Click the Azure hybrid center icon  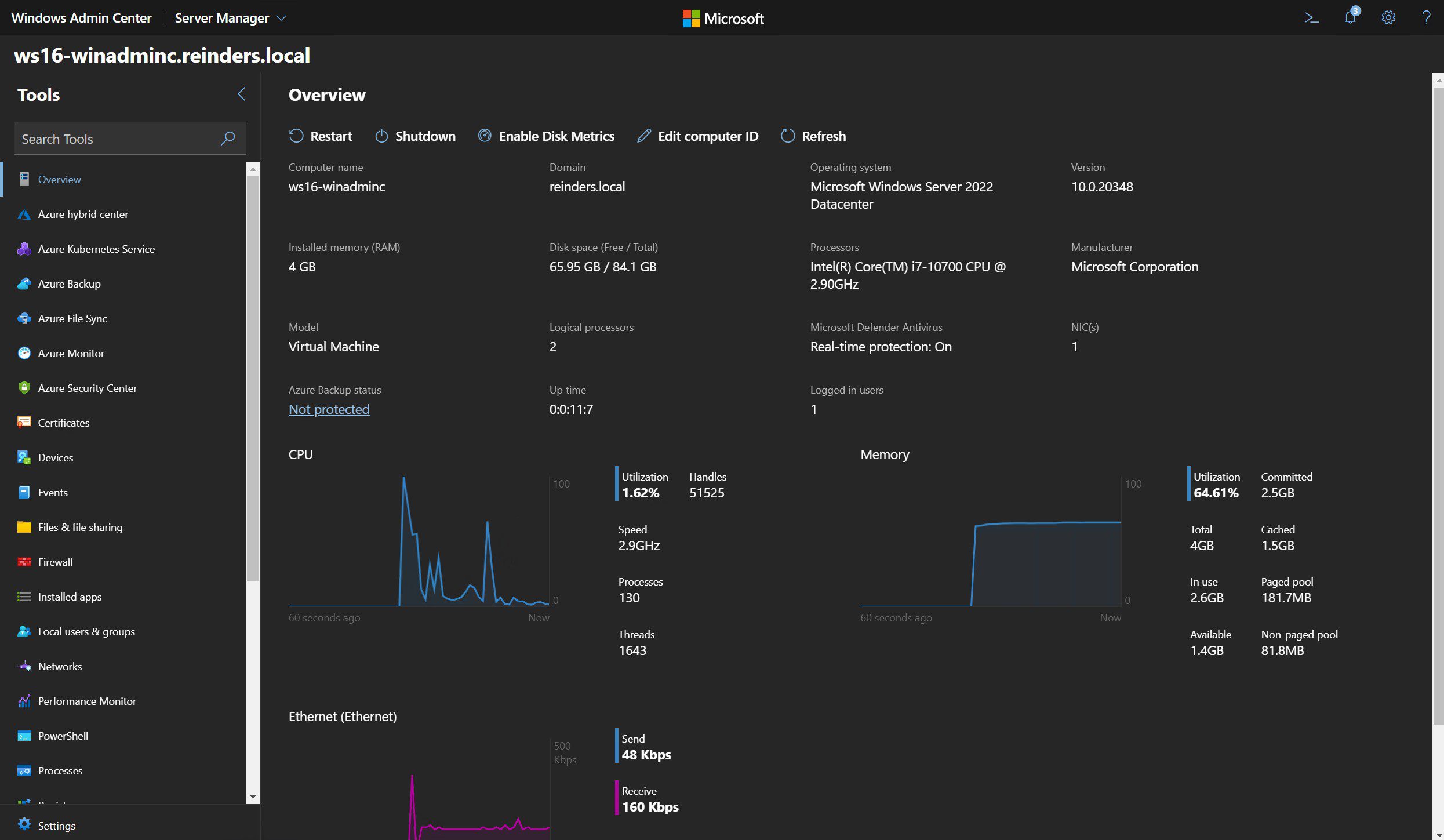(x=24, y=214)
